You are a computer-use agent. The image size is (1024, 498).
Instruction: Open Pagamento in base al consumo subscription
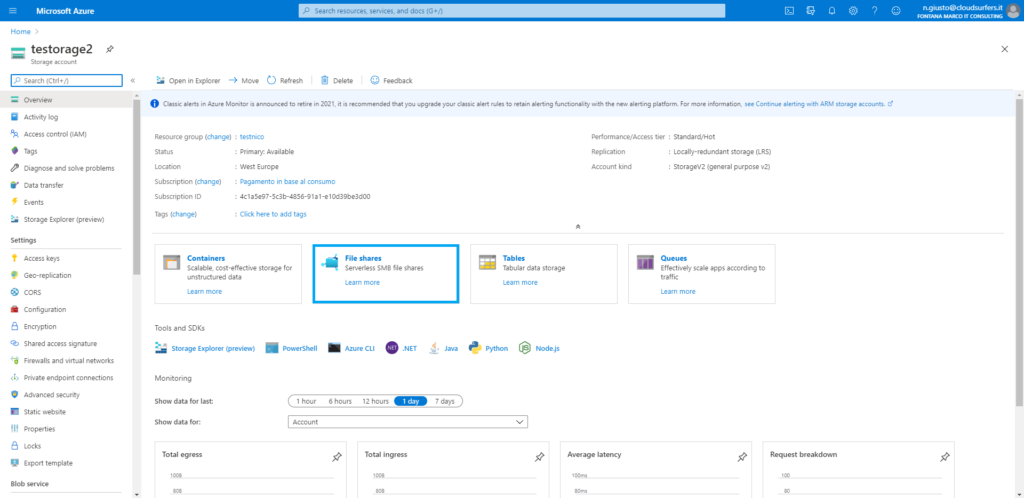coord(288,181)
